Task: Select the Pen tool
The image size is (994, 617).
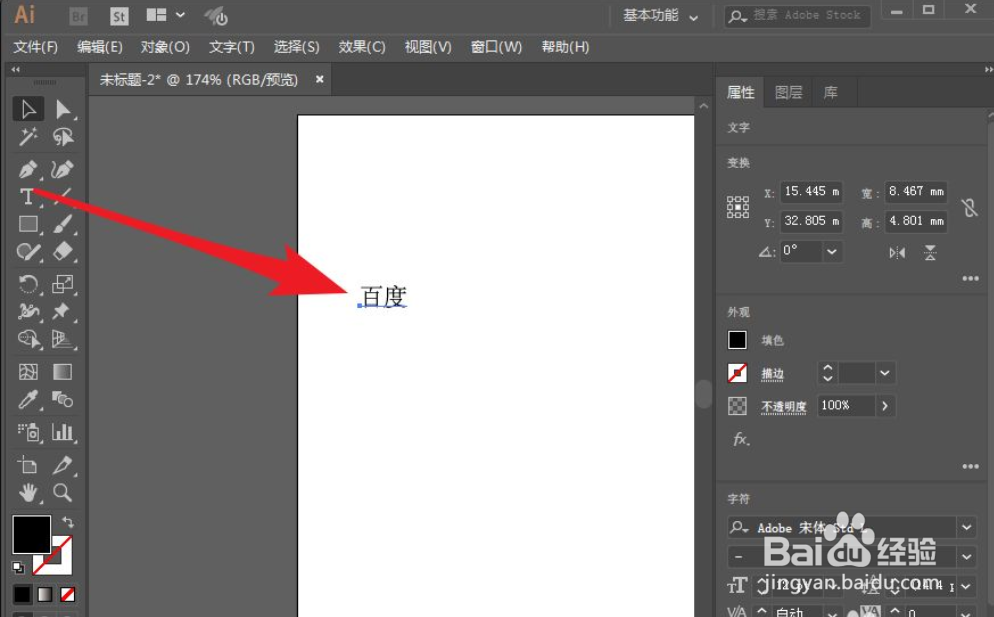Action: point(28,169)
